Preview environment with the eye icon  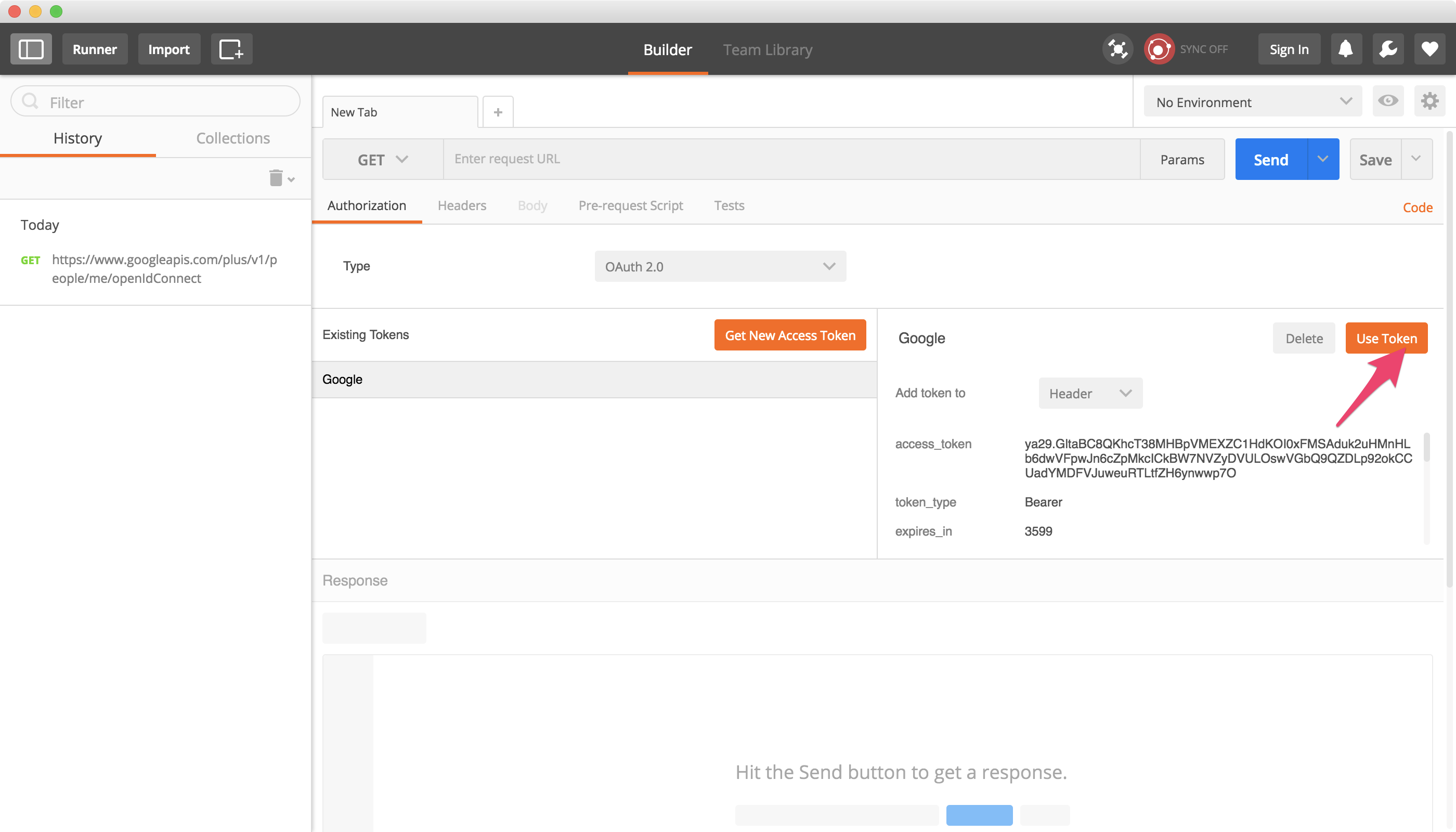pos(1388,100)
